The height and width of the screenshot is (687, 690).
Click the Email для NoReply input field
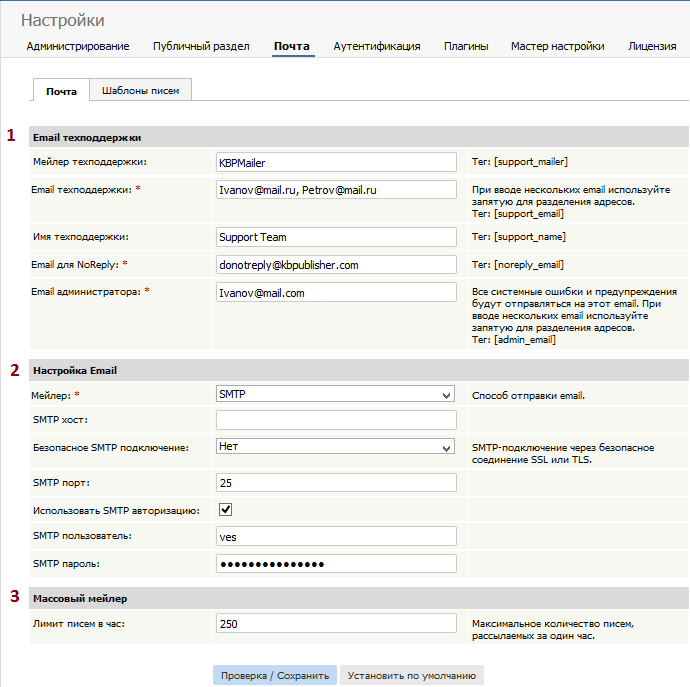(336, 265)
